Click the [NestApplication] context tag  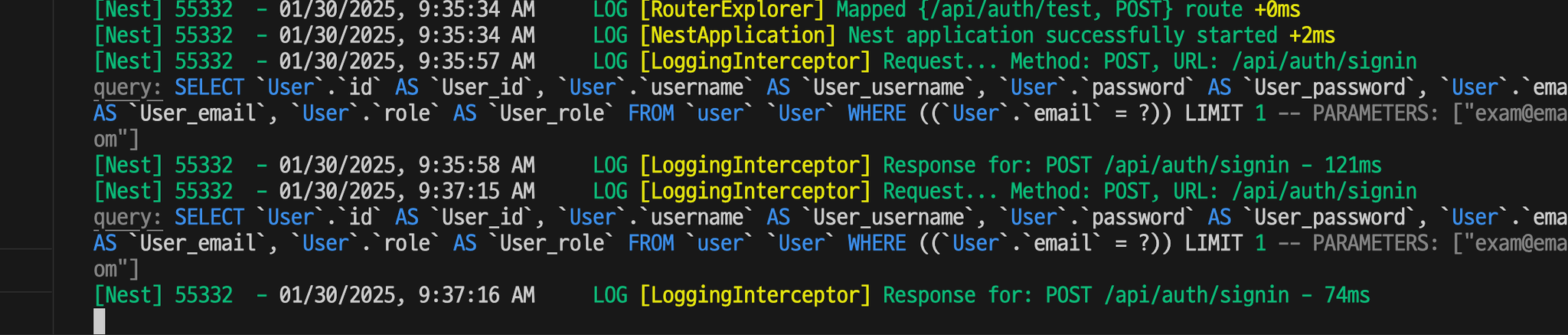pos(737,36)
